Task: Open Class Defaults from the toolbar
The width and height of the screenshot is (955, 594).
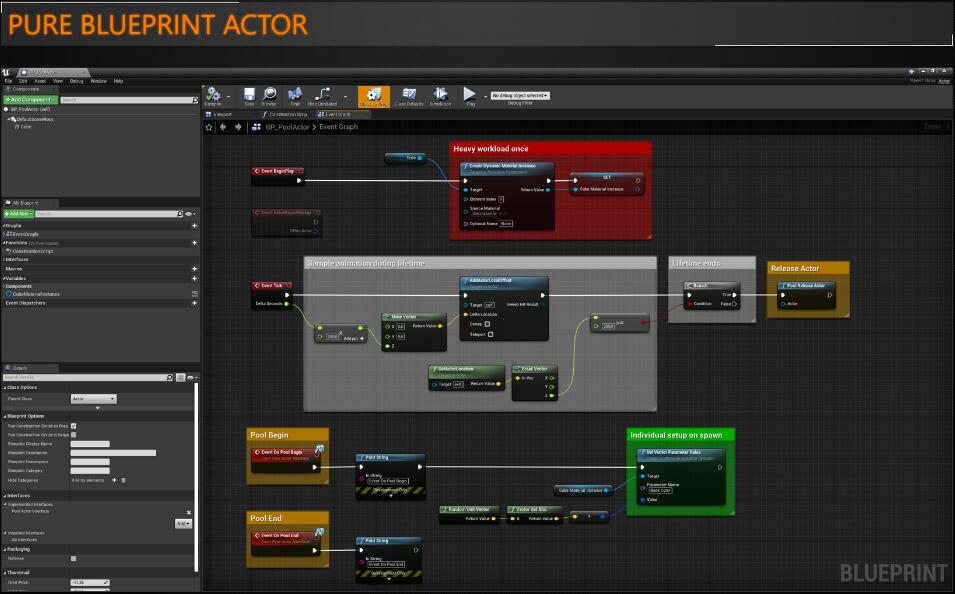Action: pyautogui.click(x=407, y=94)
